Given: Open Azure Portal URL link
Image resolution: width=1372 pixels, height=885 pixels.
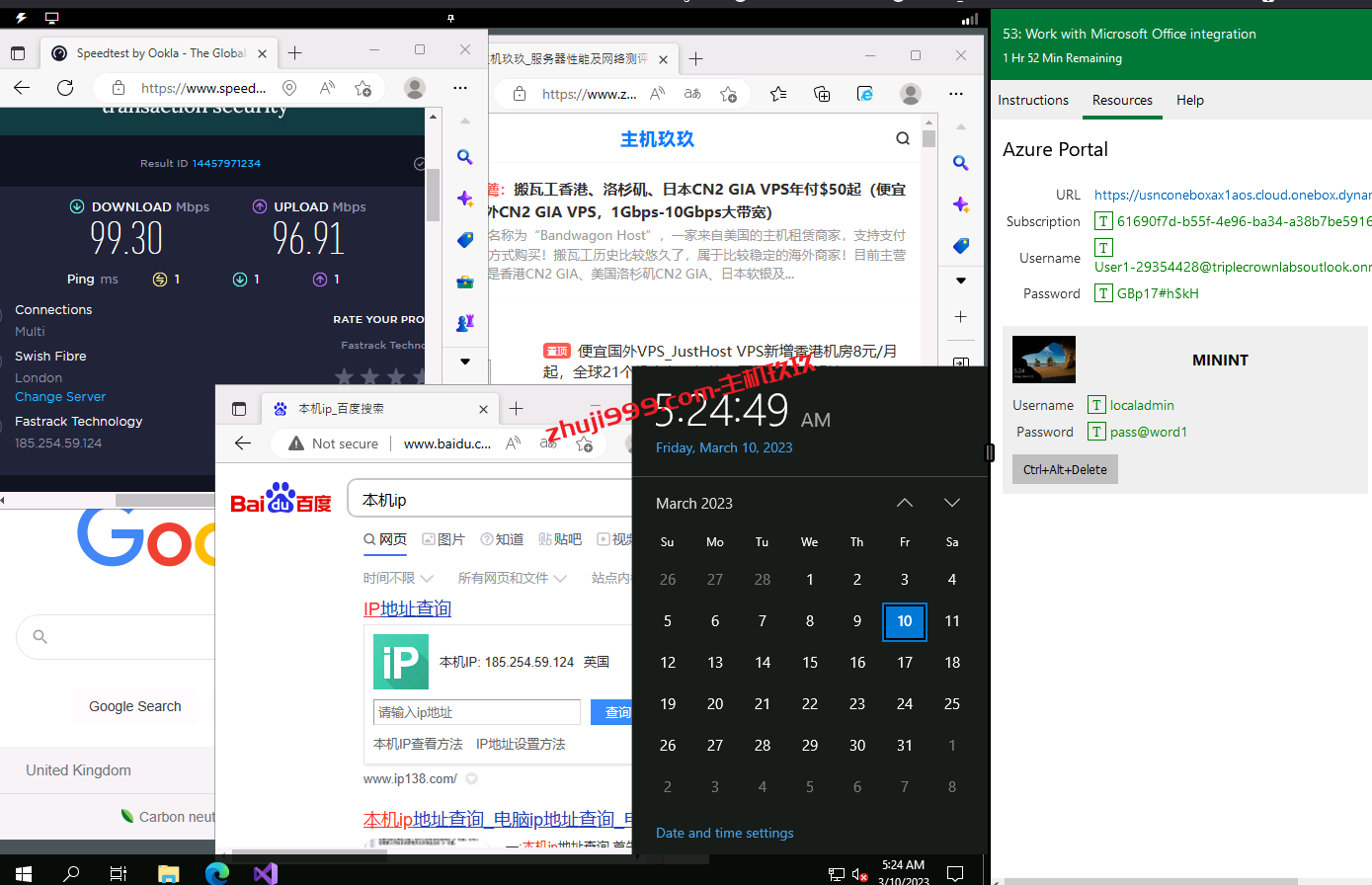Looking at the screenshot, I should click(1233, 195).
